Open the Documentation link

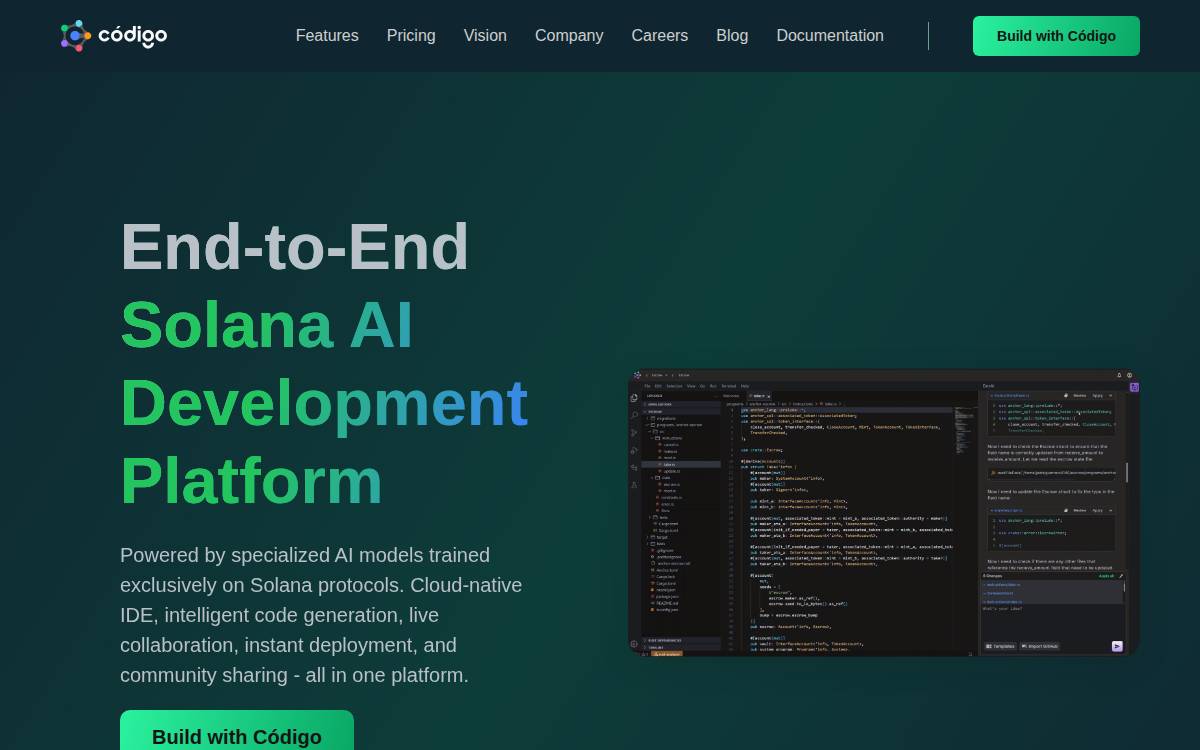point(830,36)
